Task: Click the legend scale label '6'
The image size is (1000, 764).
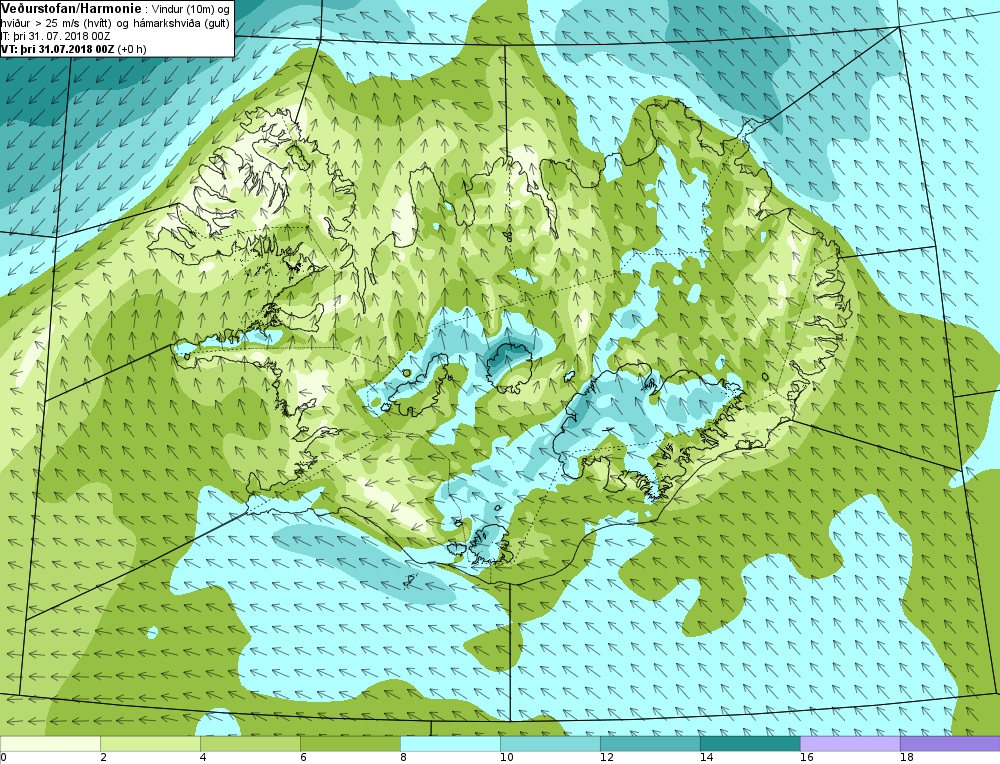Action: pyautogui.click(x=303, y=758)
